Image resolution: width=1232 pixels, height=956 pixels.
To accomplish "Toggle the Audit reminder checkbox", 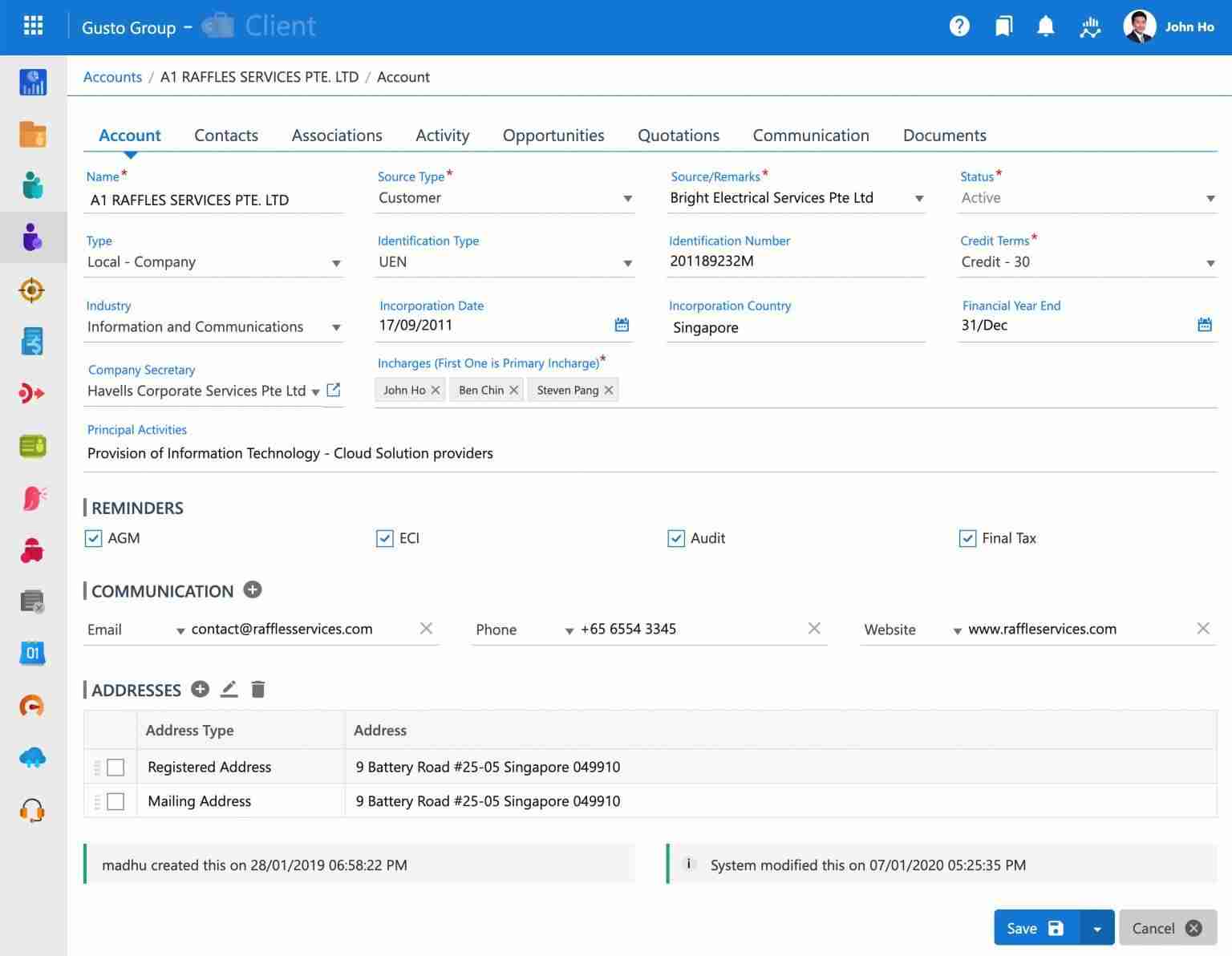I will tap(676, 538).
